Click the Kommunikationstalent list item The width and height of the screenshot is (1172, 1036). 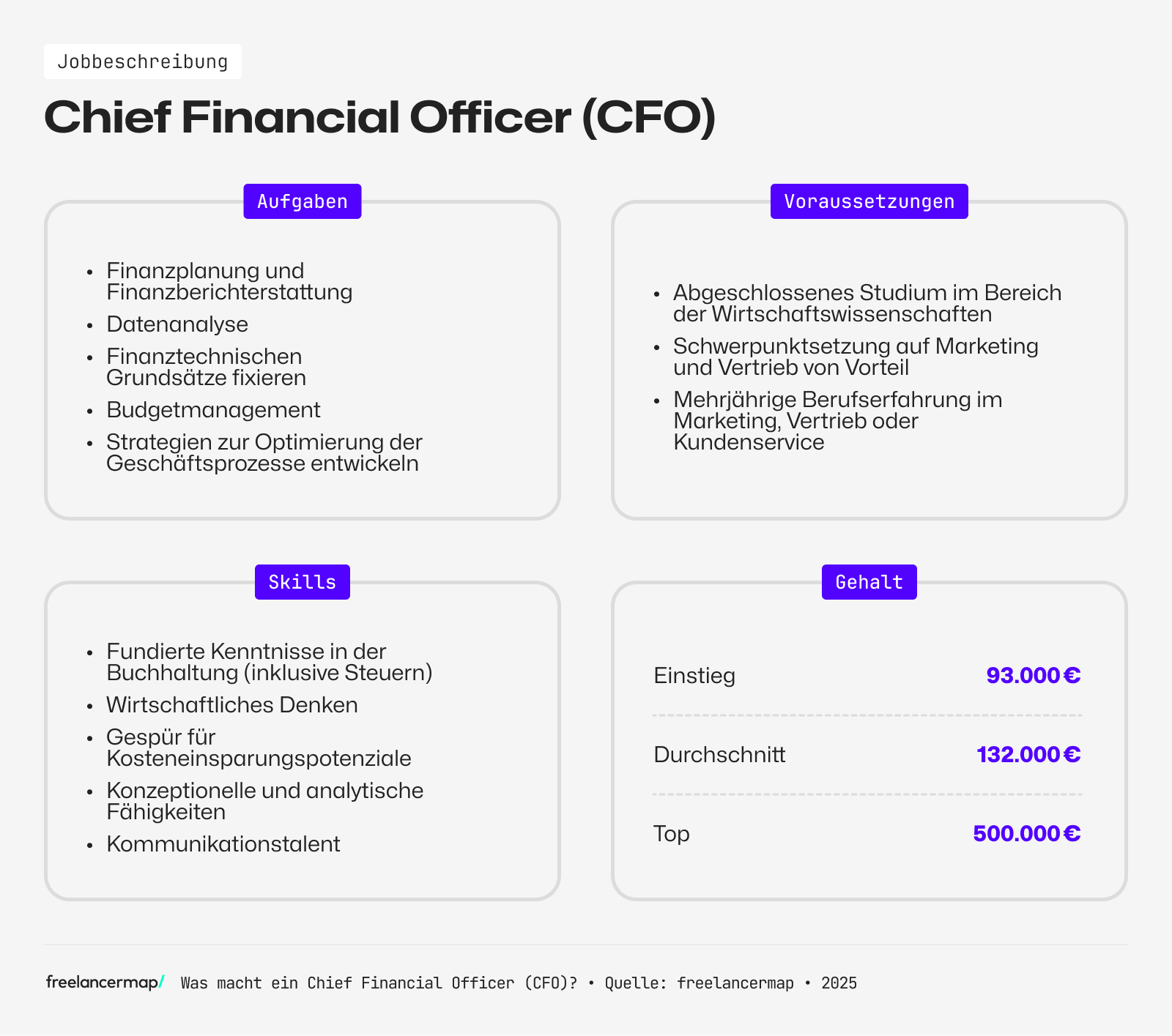pyautogui.click(x=223, y=844)
